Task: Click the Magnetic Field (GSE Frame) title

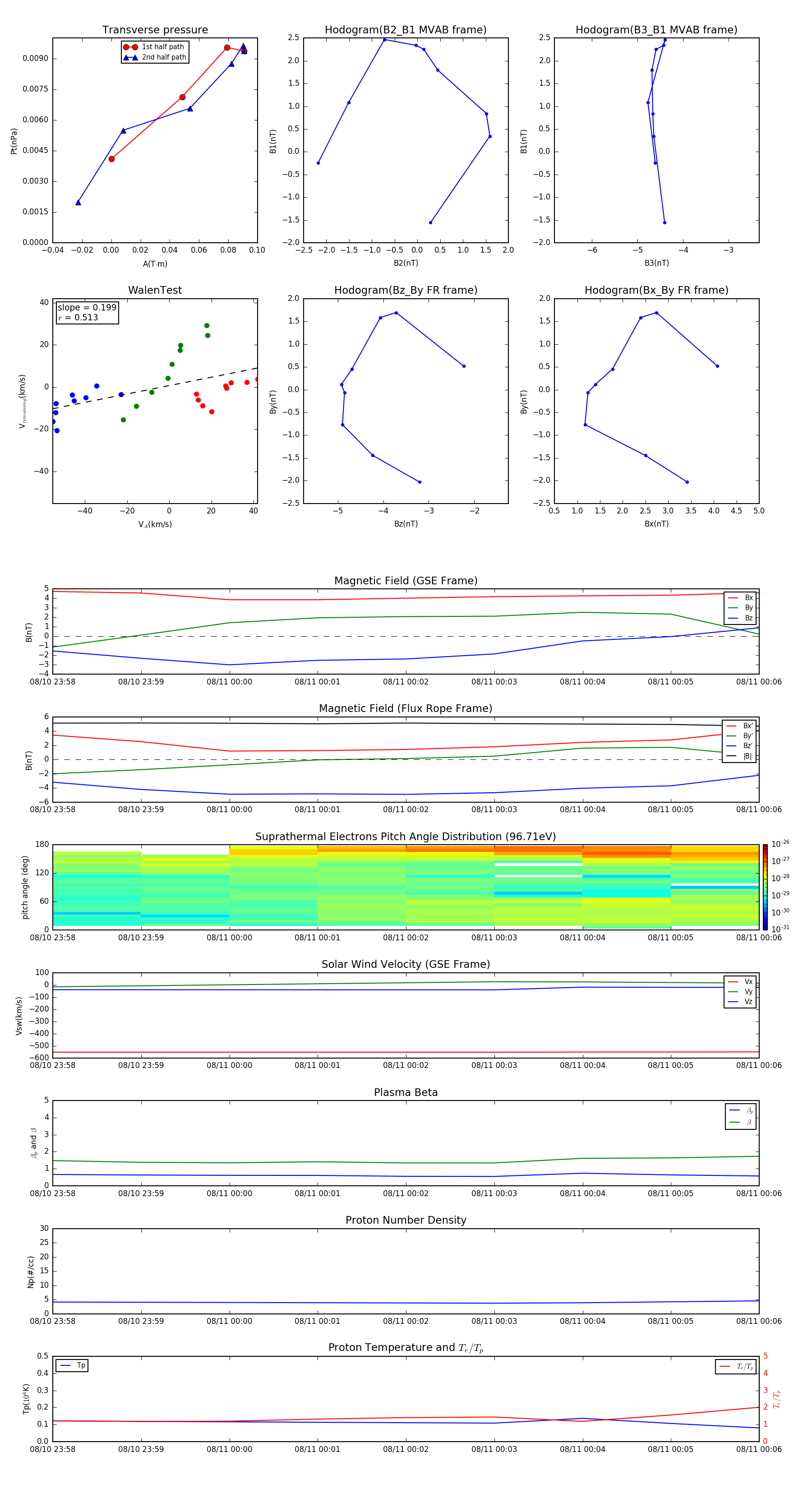Action: point(406,581)
